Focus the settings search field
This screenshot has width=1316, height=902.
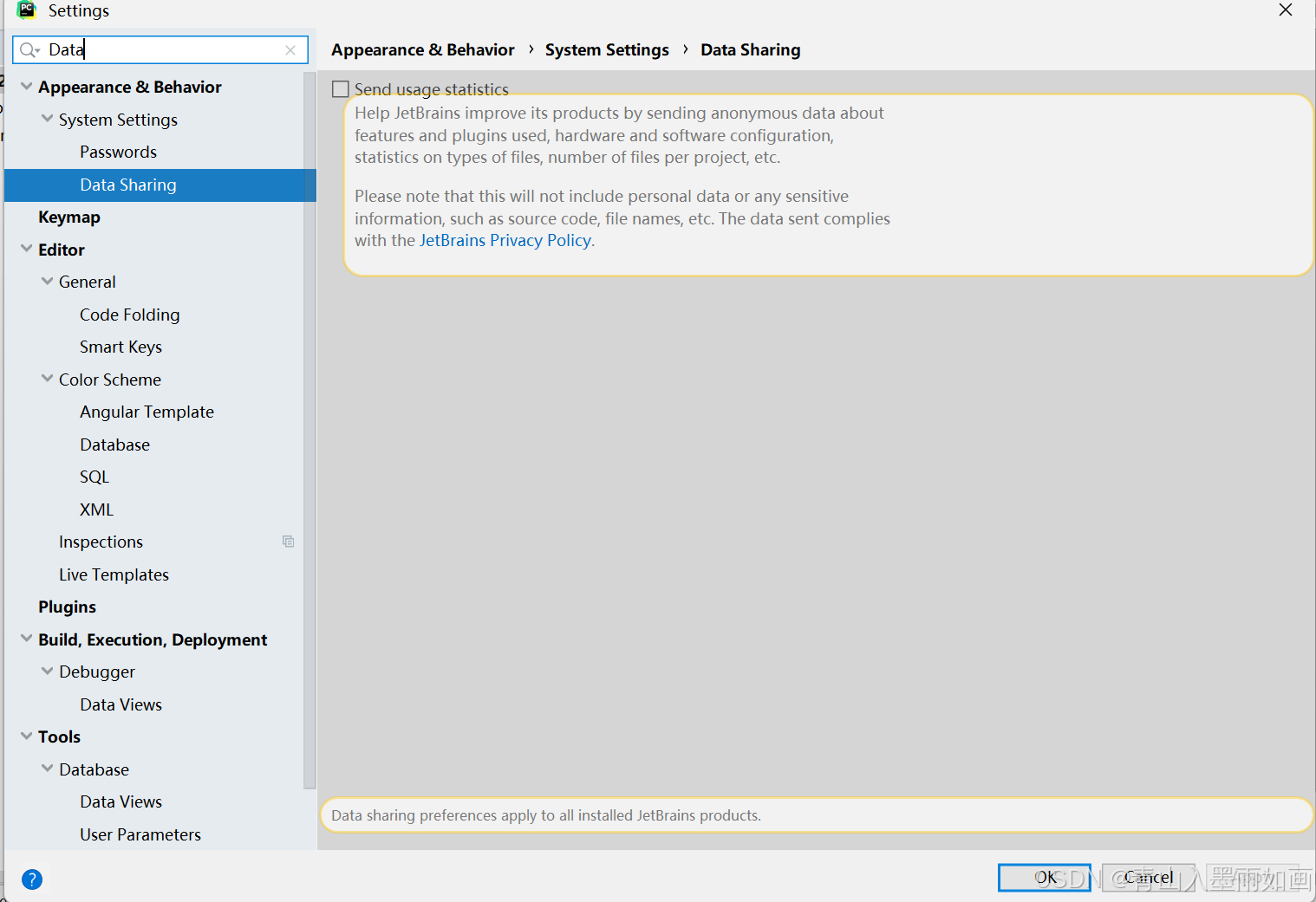click(160, 50)
